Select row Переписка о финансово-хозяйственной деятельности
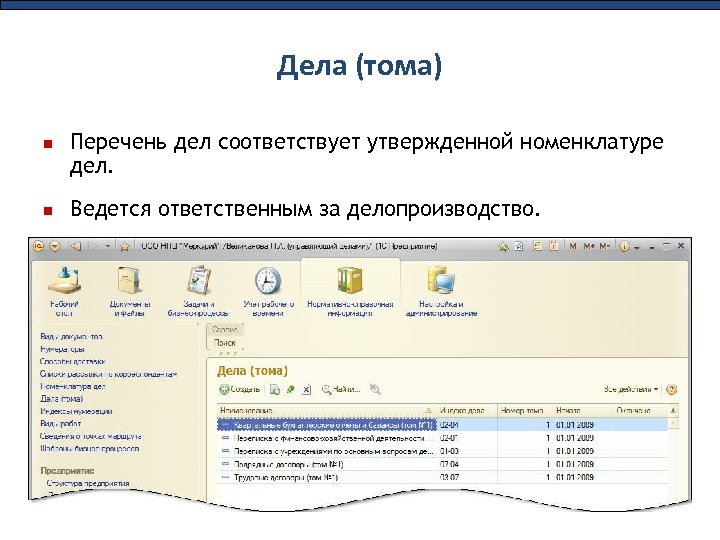Image resolution: width=720 pixels, height=540 pixels. tap(443, 438)
